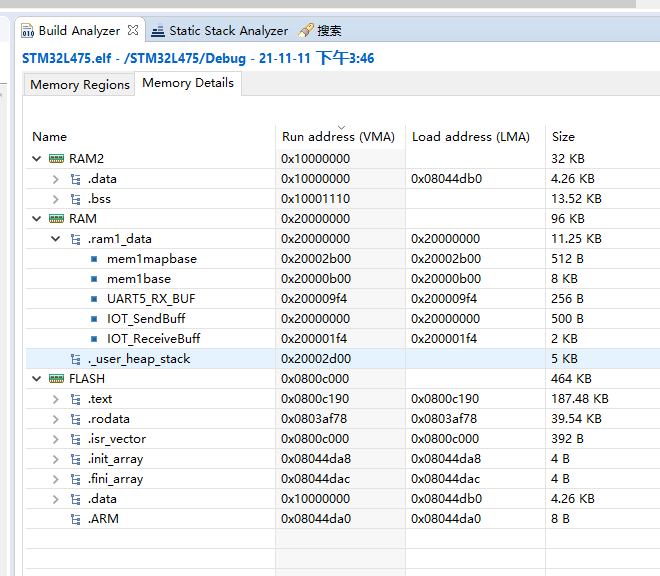Click the RAM2 memory chip icon

tap(56, 159)
